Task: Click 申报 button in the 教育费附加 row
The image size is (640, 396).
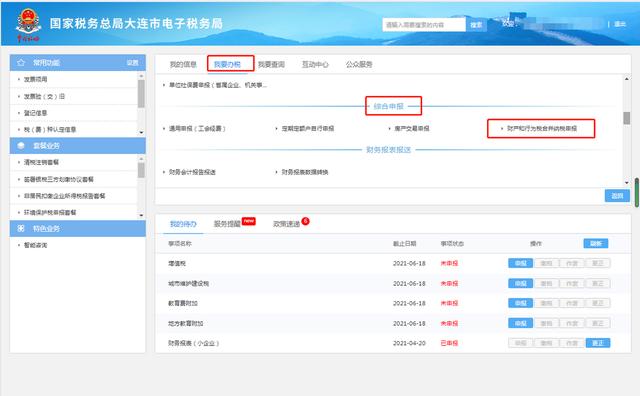Action: coord(520,303)
